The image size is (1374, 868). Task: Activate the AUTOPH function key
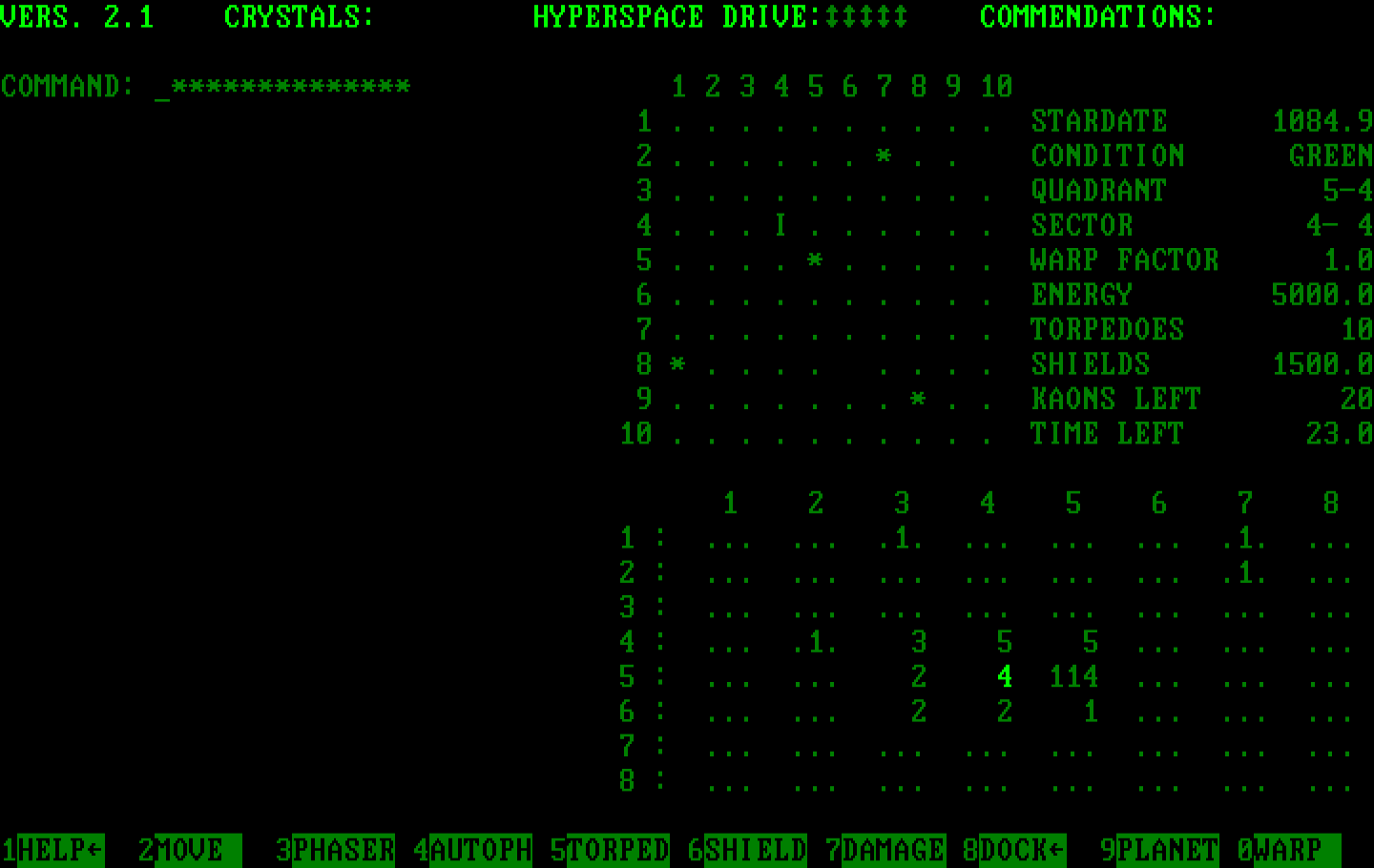tap(481, 849)
